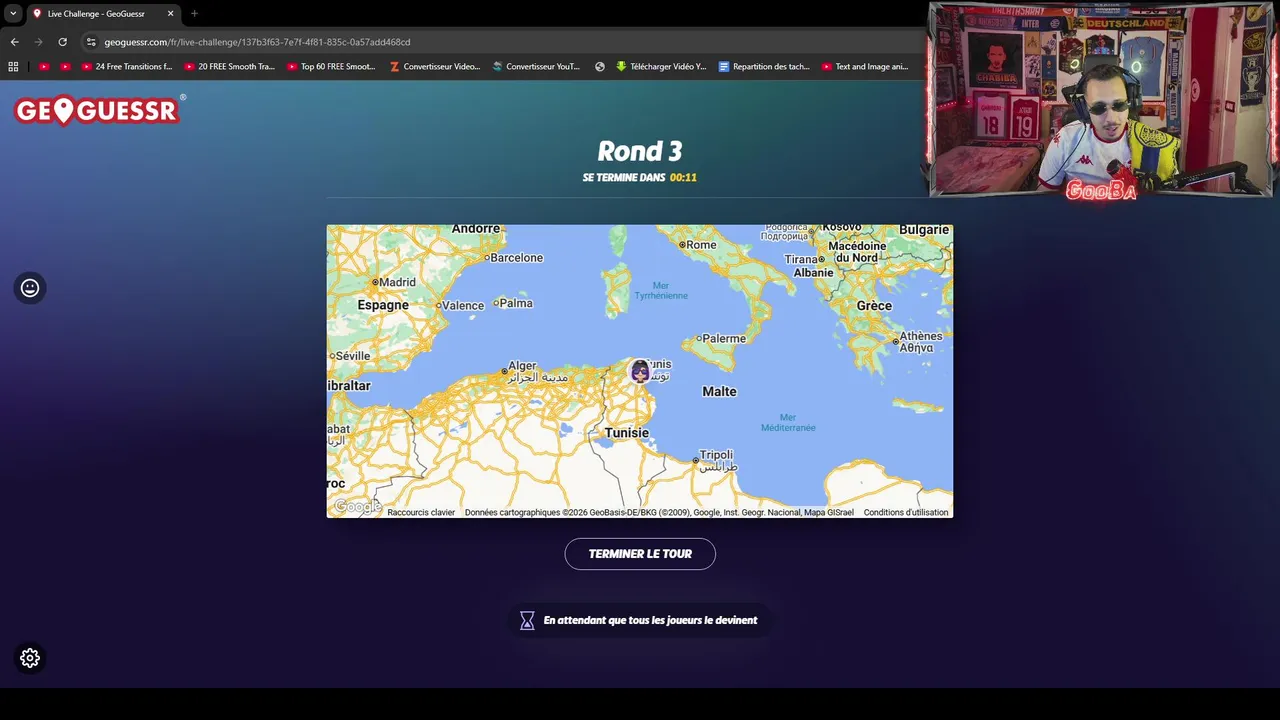The image size is (1280, 720).
Task: Click the Rond 3 heading
Action: click(640, 151)
